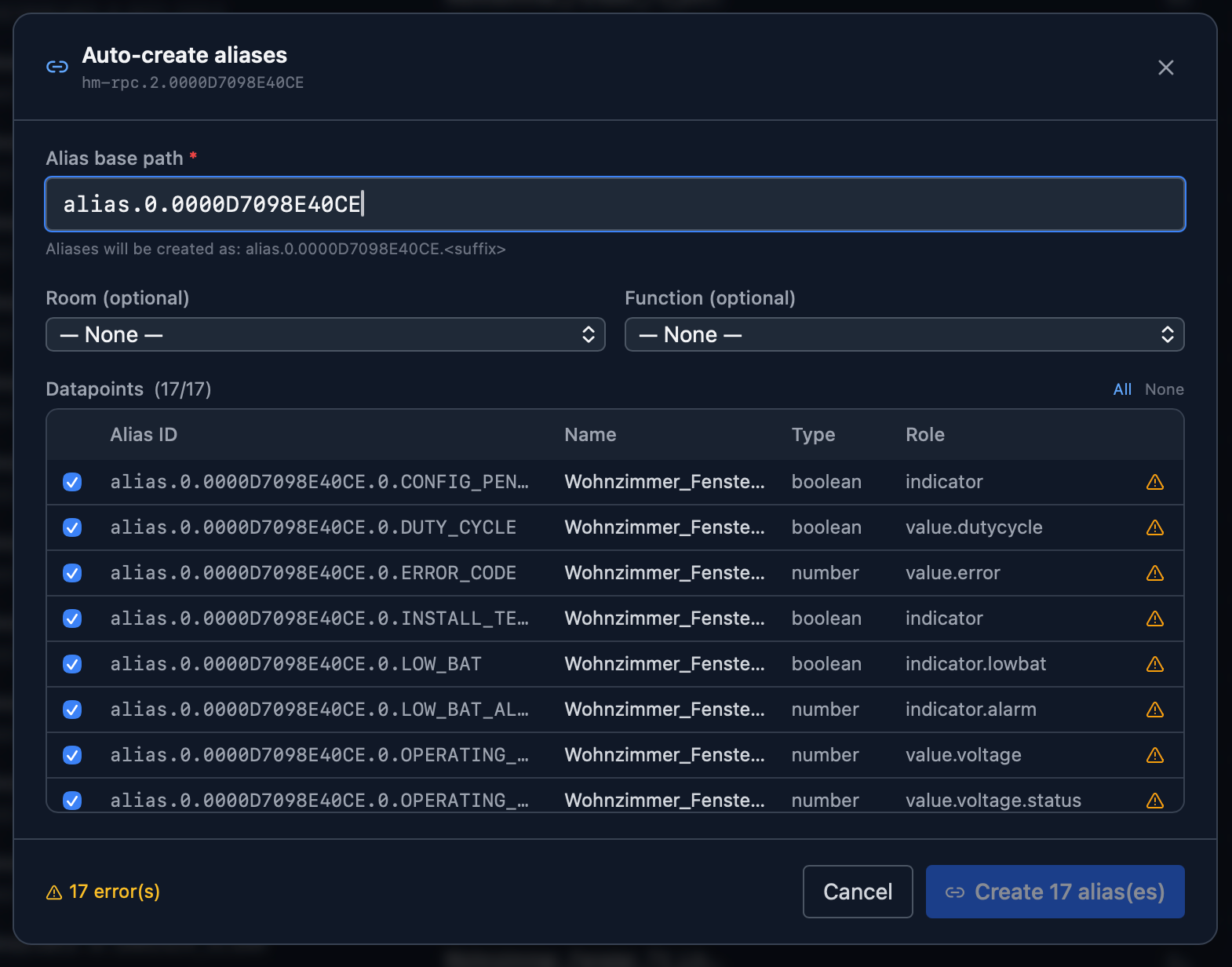Click the warning icon in DUTY_CYCLE row
The width and height of the screenshot is (1232, 967).
[1155, 527]
